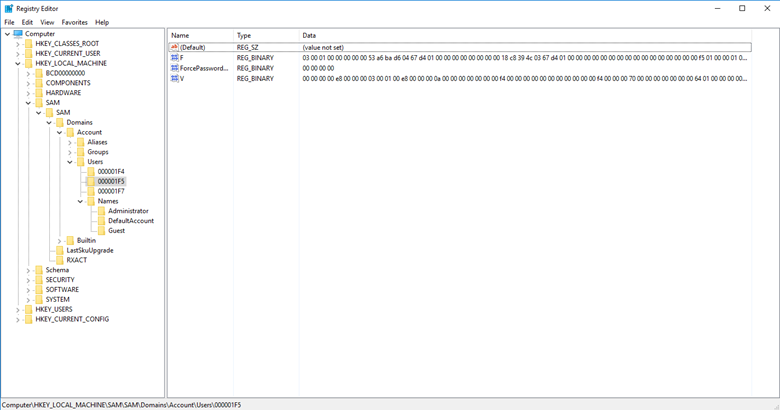
Task: Click the HARDWARE folder icon
Action: (39, 93)
